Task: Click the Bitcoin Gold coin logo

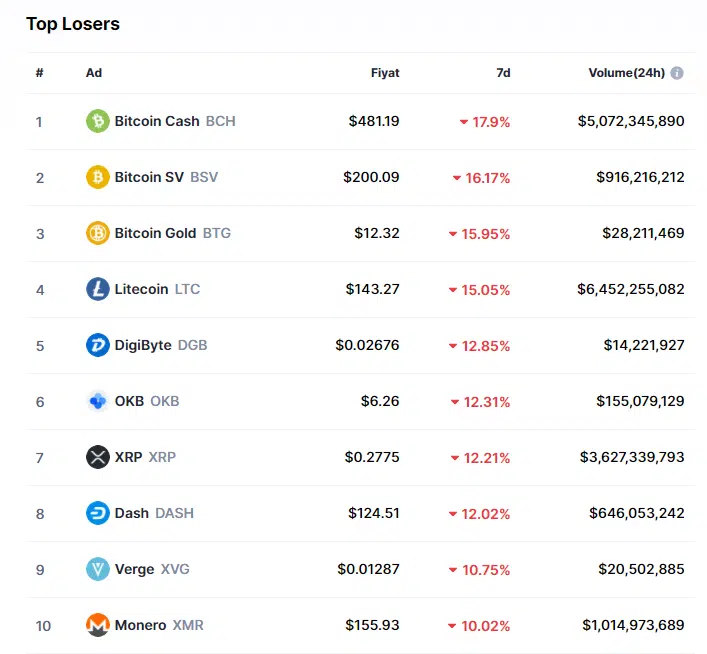Action: 97,233
